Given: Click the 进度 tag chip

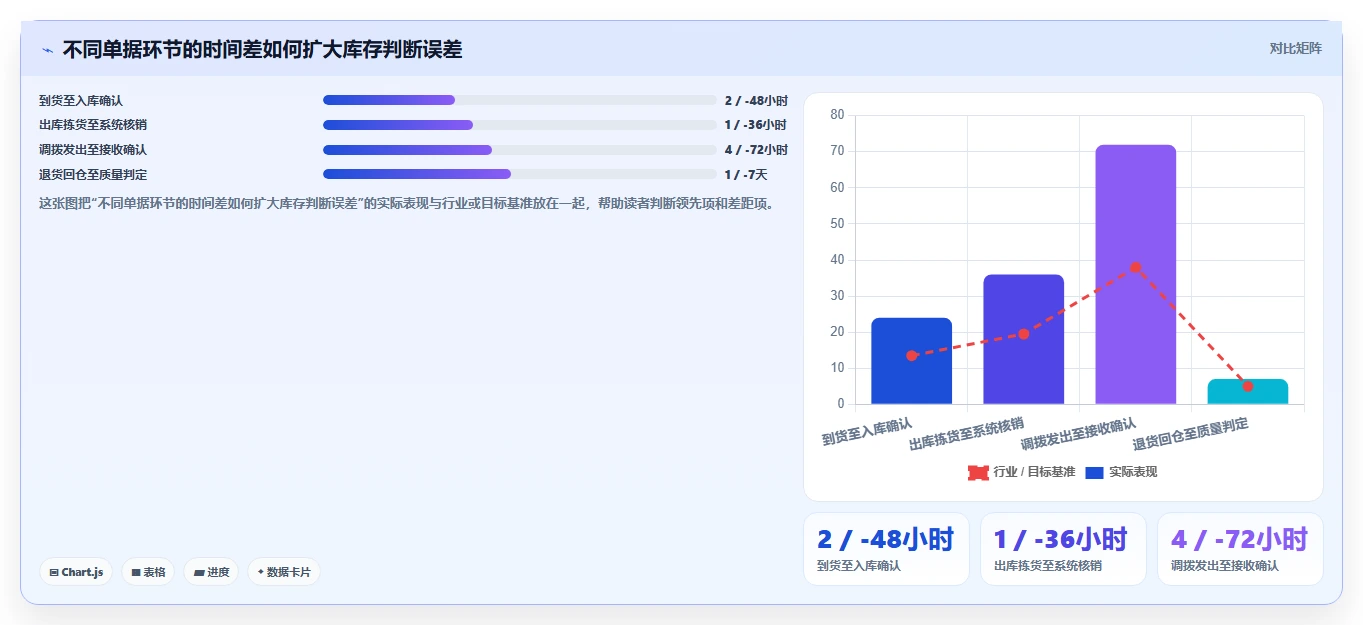Looking at the screenshot, I should (x=211, y=572).
